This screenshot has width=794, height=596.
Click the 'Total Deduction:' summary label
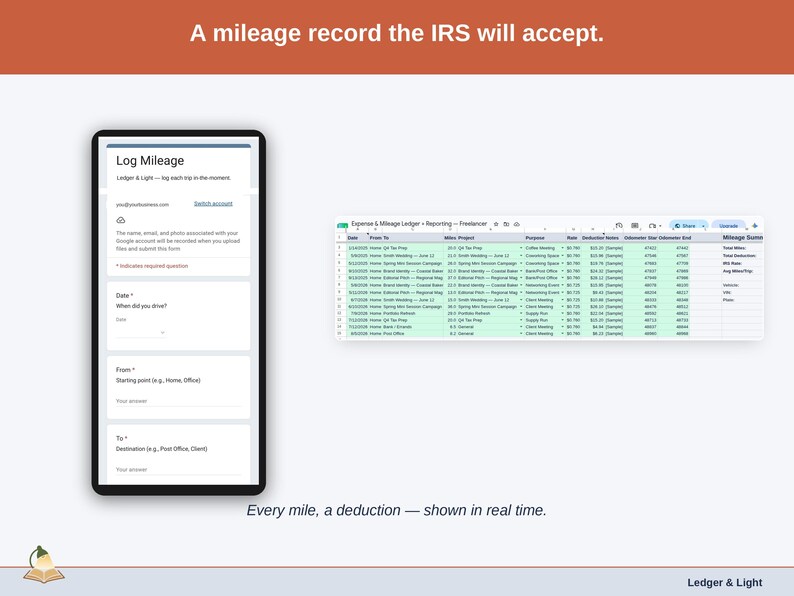coord(739,256)
